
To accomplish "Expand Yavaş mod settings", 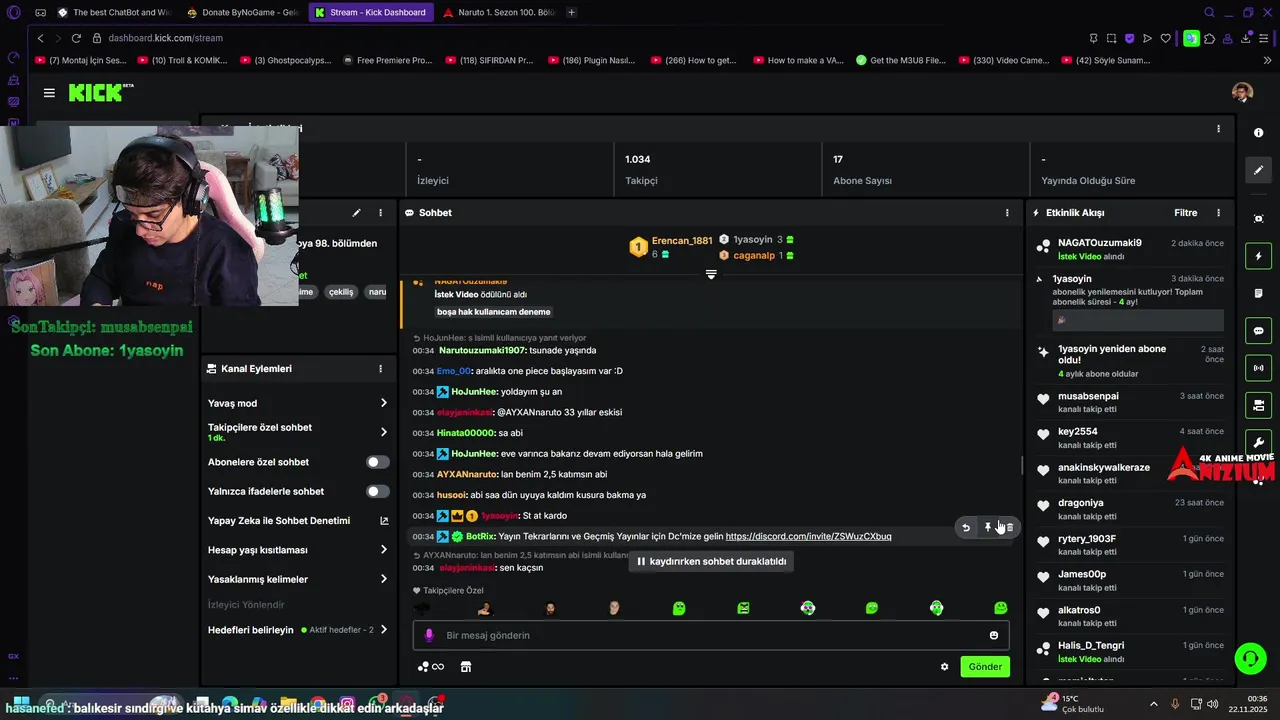I will pos(298,403).
